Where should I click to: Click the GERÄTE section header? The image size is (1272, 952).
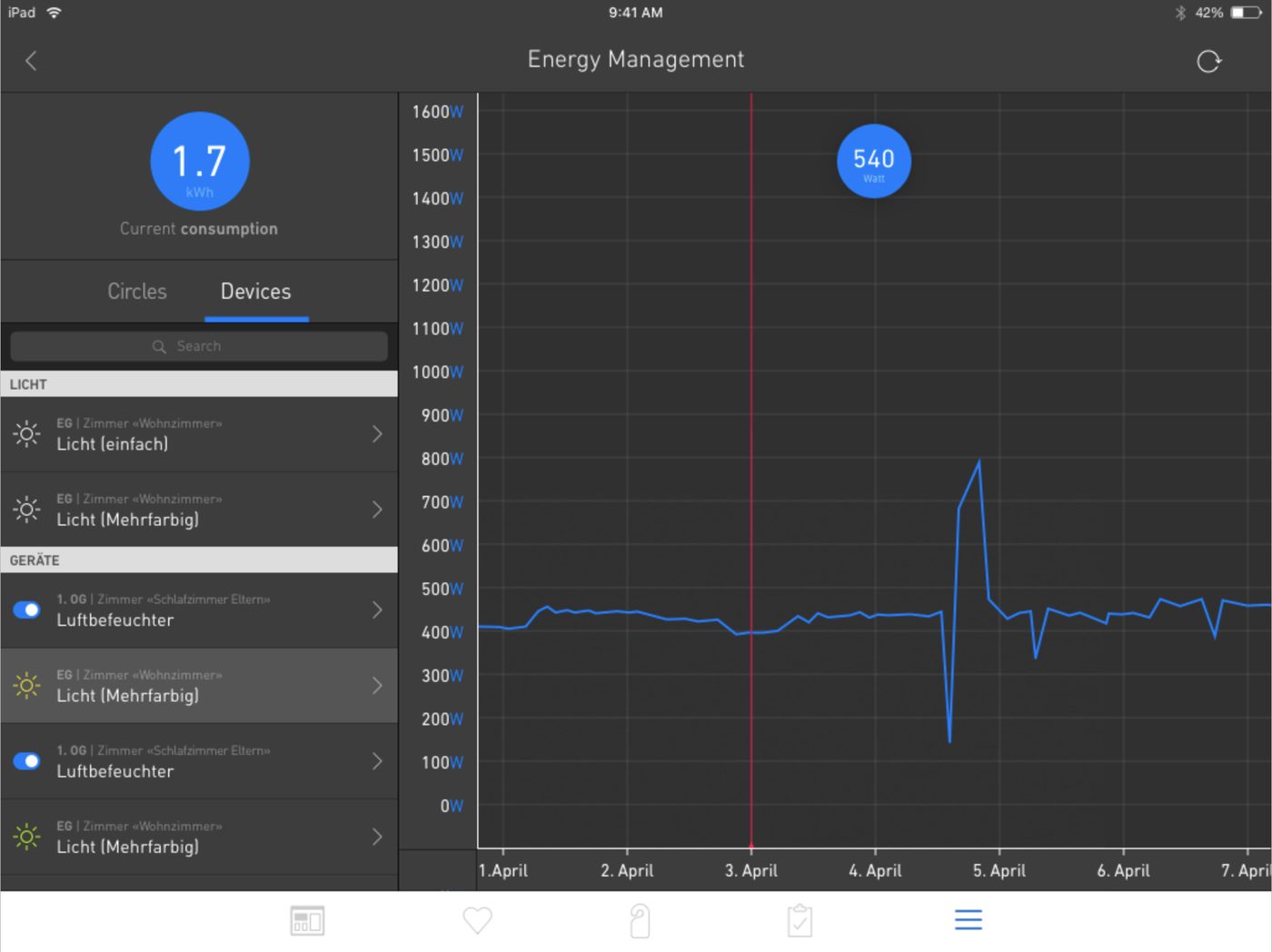coord(199,560)
